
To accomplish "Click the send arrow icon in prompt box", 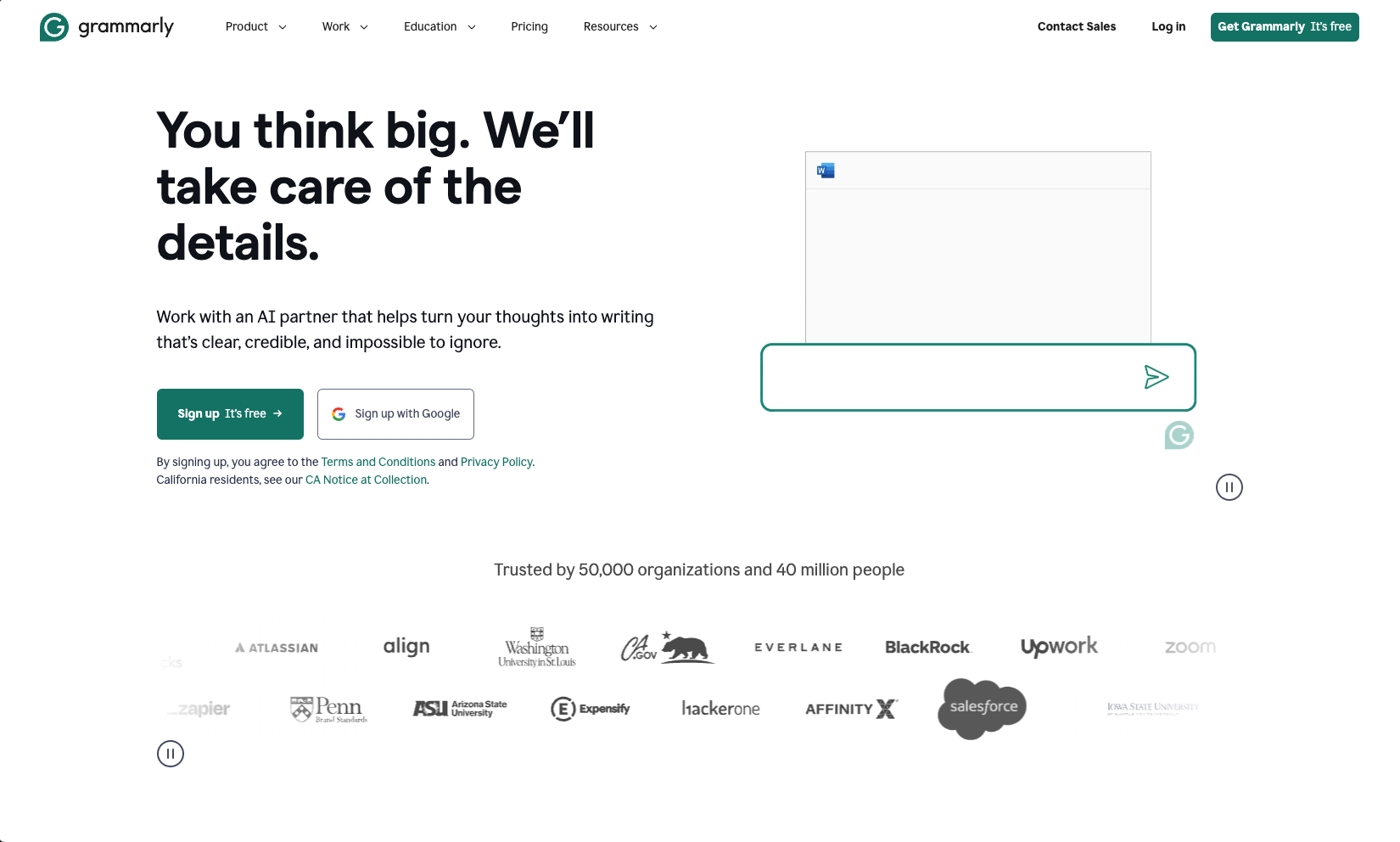I will pyautogui.click(x=1156, y=377).
